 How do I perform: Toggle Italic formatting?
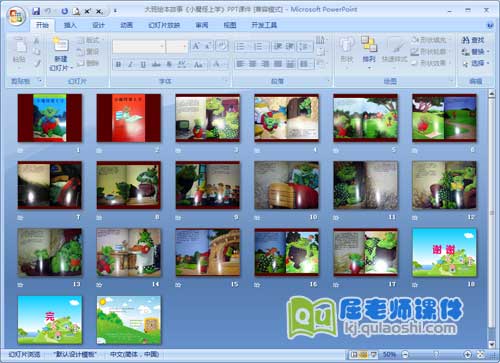pyautogui.click(x=130, y=64)
